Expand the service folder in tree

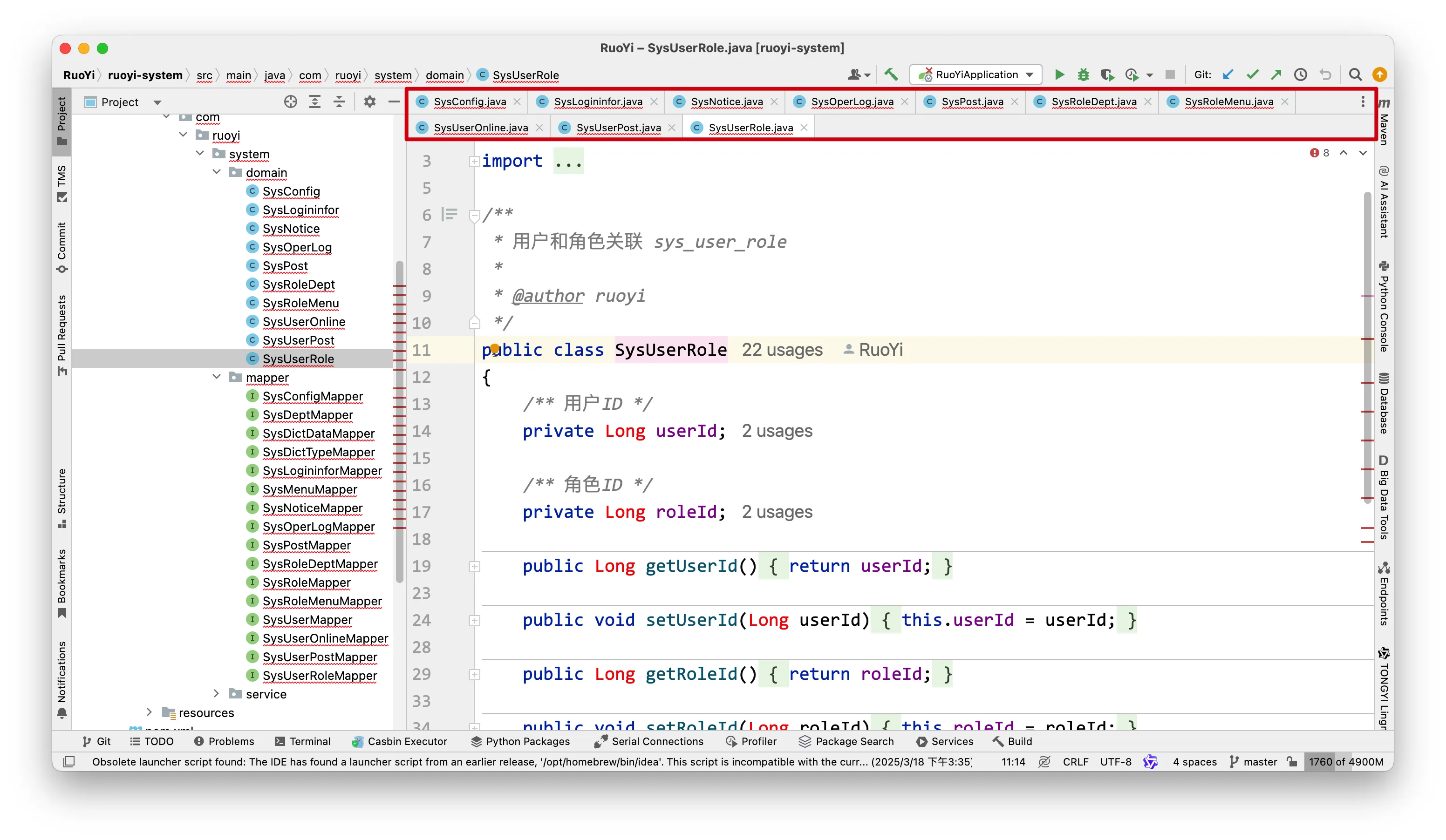point(216,693)
